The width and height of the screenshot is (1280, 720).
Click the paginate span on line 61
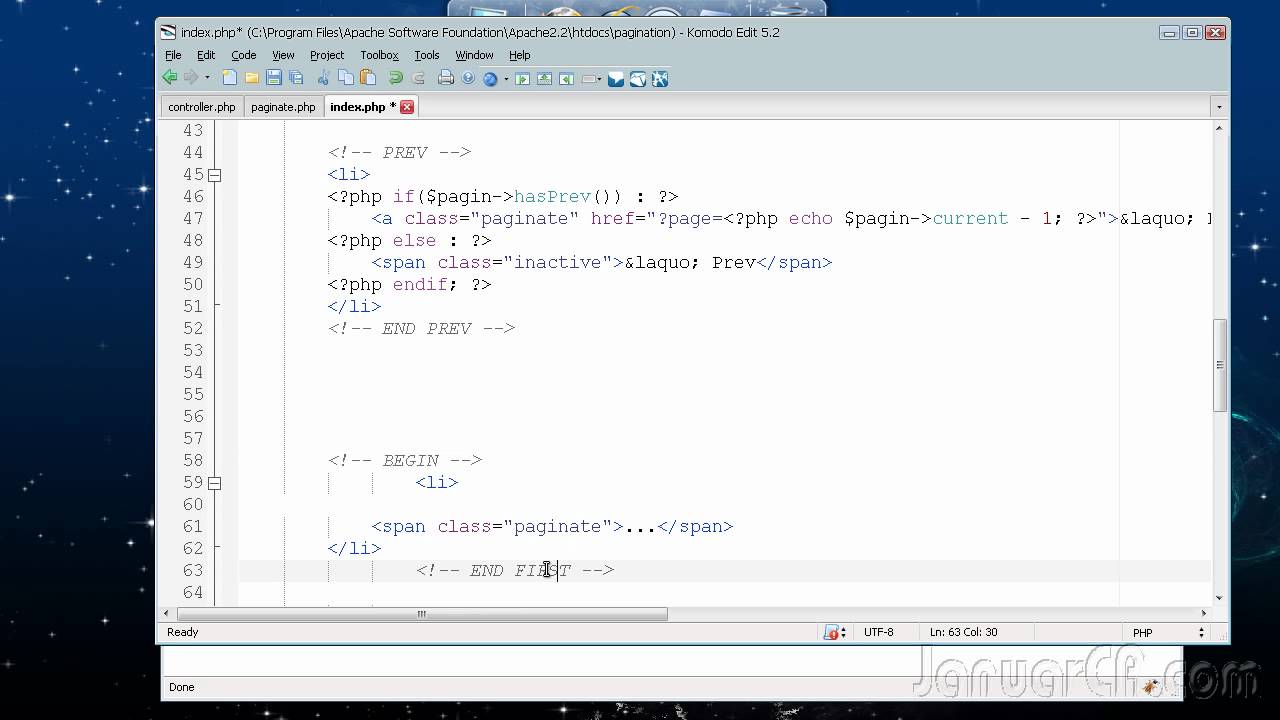click(552, 527)
